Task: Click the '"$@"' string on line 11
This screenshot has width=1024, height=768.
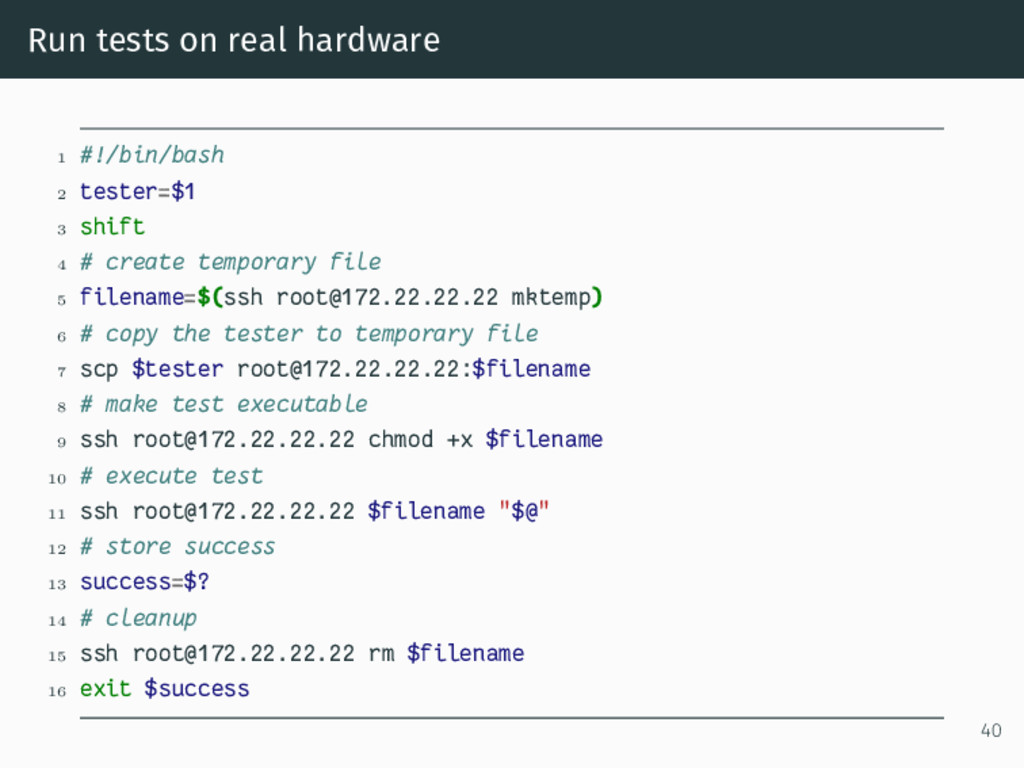Action: pyautogui.click(x=524, y=511)
